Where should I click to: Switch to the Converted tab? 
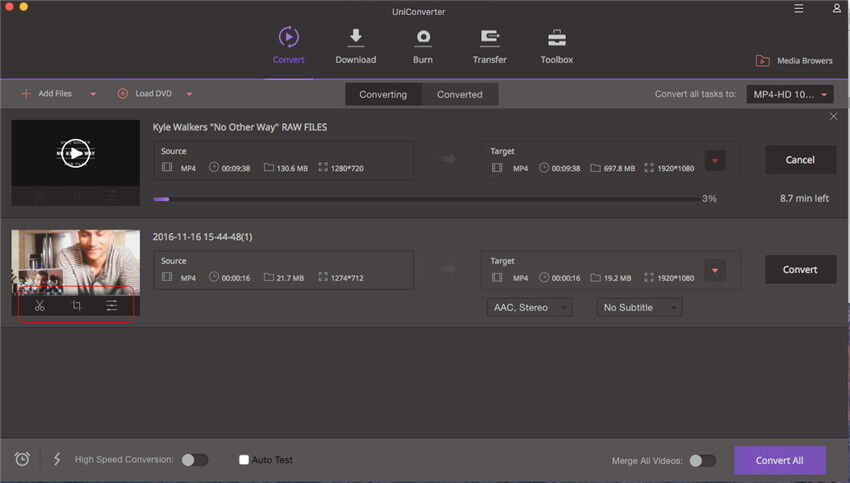[x=460, y=94]
